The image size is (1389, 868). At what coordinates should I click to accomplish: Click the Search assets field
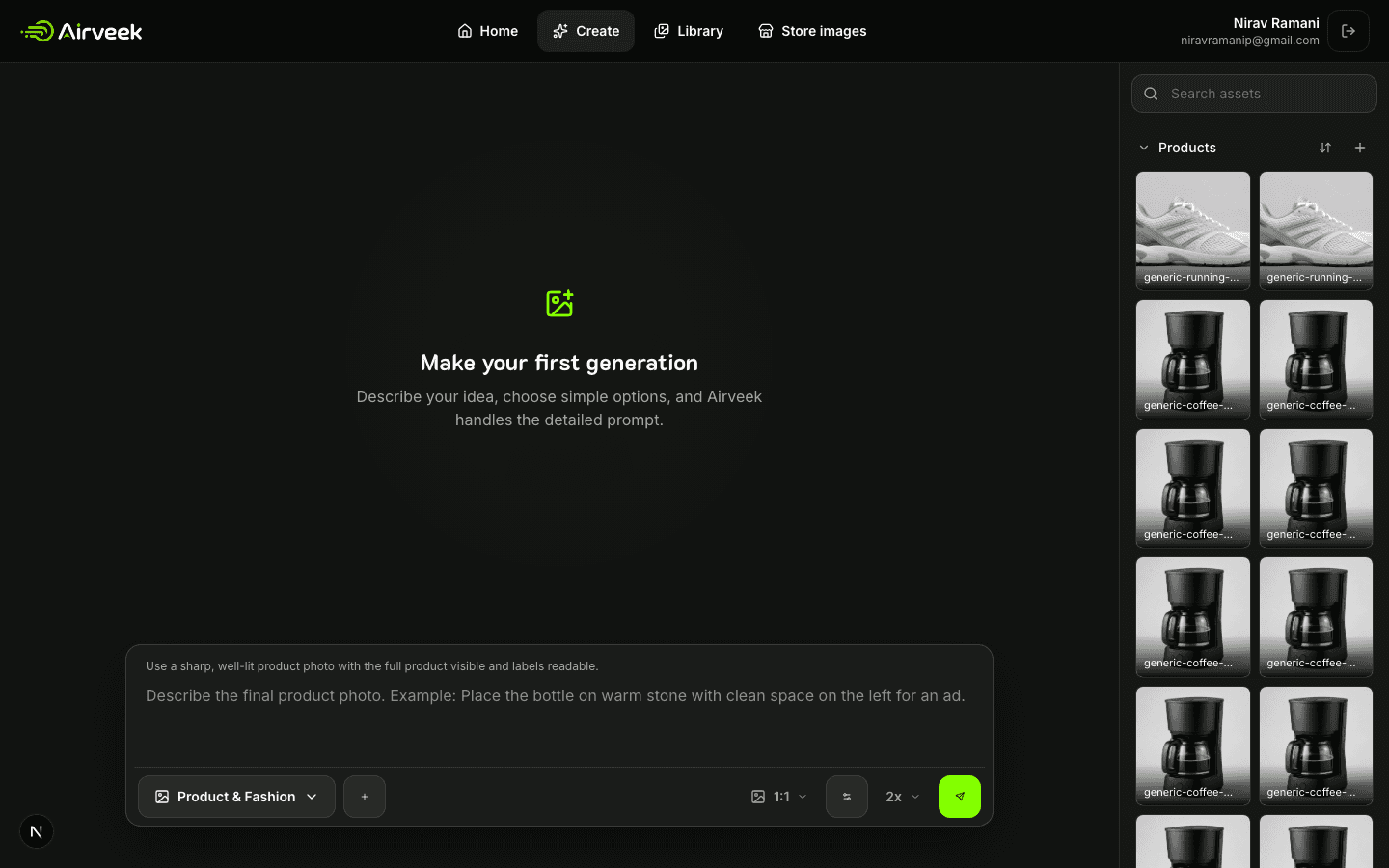point(1254,94)
